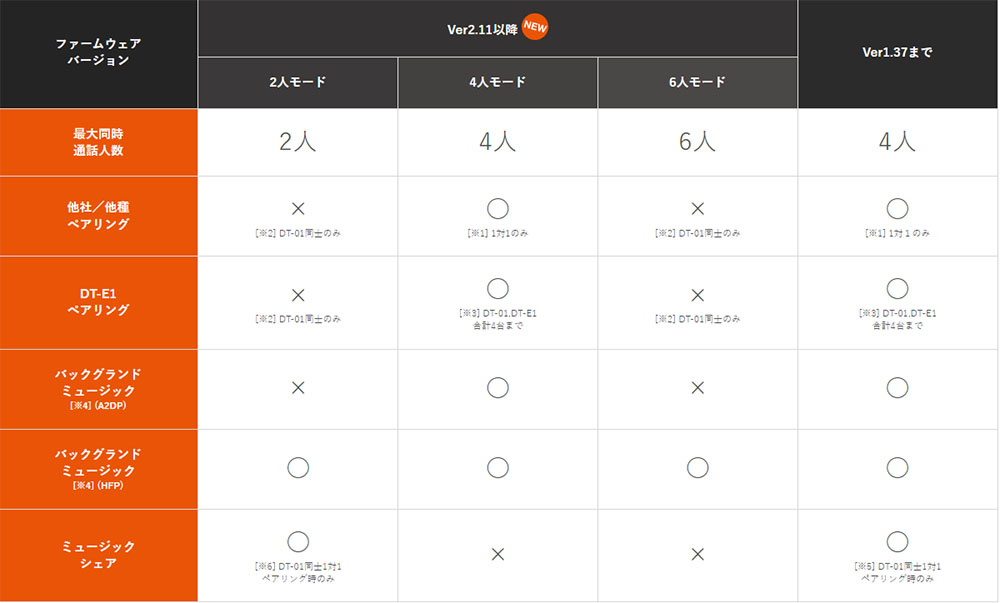Click the DT-E1ペアリング row label
The width and height of the screenshot is (1000, 603).
98,302
